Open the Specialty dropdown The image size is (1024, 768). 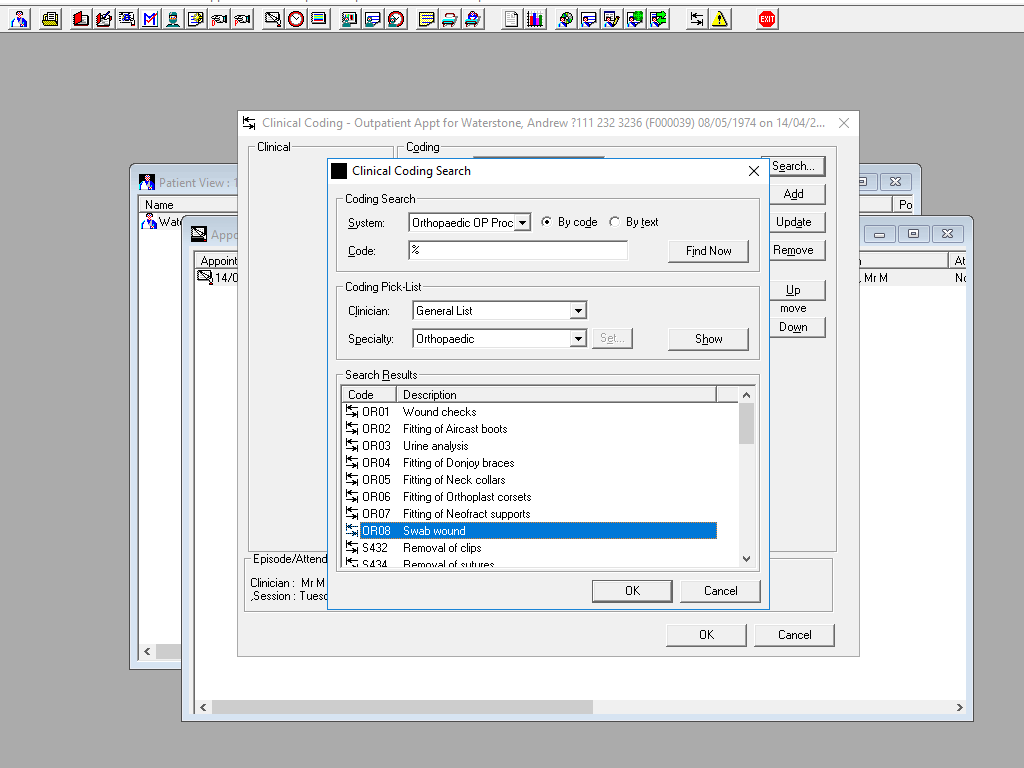pyautogui.click(x=578, y=339)
